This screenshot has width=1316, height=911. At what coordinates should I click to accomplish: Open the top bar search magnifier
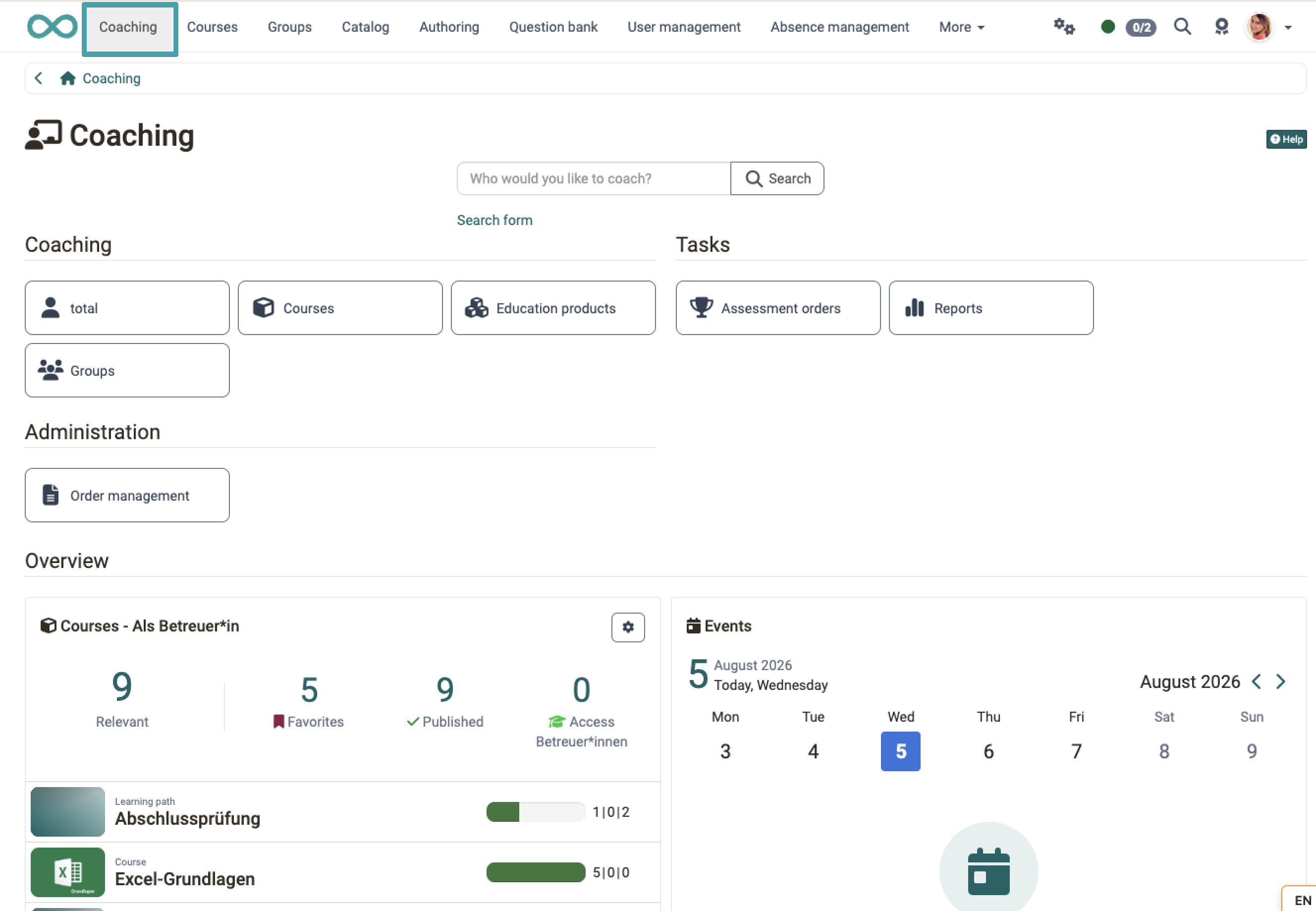pos(1183,27)
